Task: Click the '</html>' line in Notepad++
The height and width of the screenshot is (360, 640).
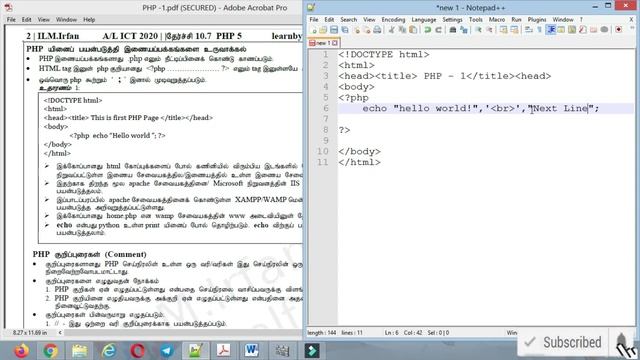Action: pyautogui.click(x=360, y=162)
